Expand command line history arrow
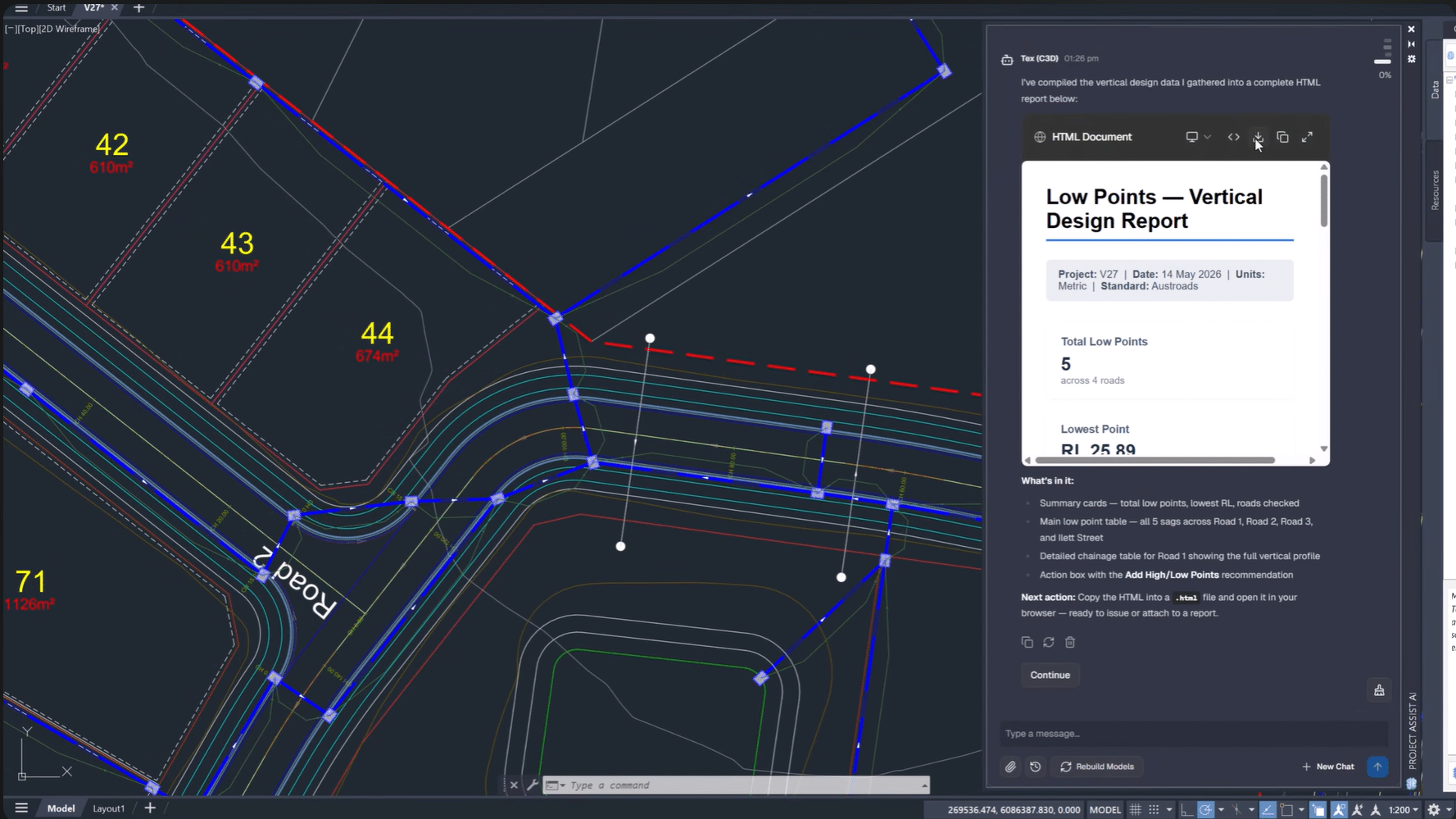Image resolution: width=1456 pixels, height=819 pixels. tap(924, 785)
